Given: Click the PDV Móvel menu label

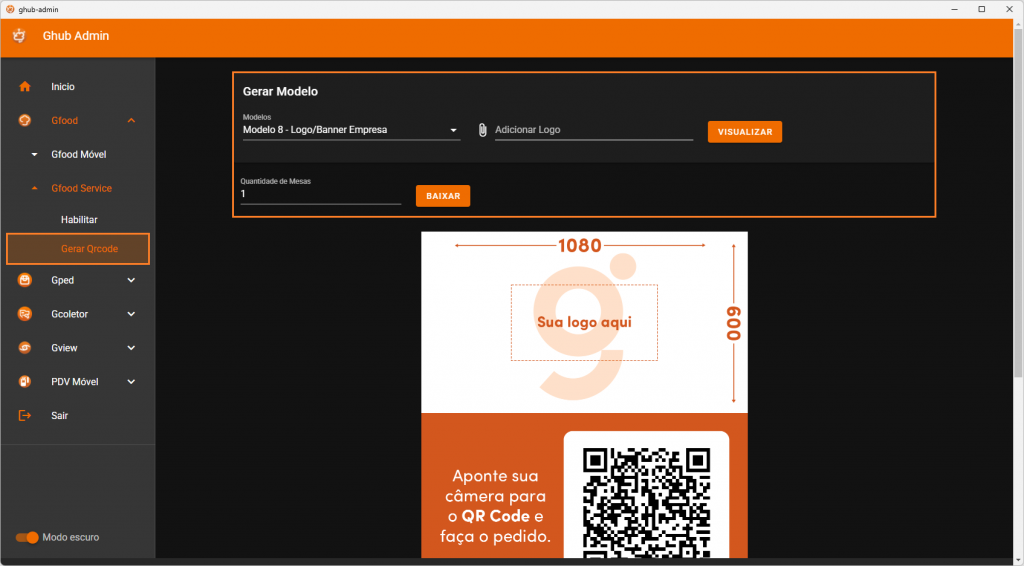Looking at the screenshot, I should click(x=75, y=382).
